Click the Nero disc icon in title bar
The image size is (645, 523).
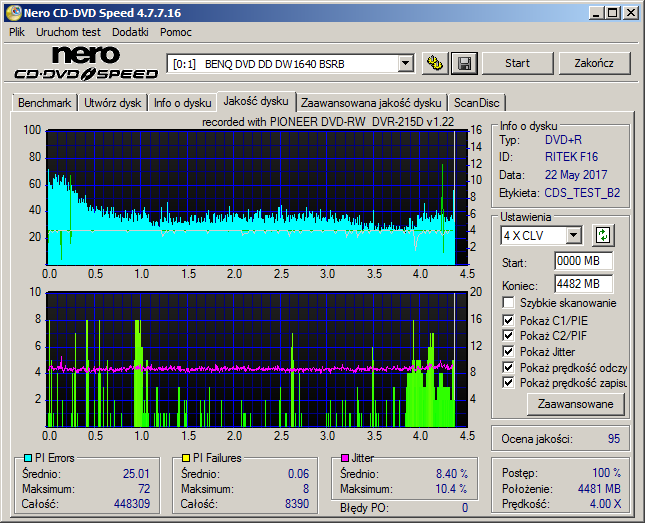click(x=13, y=13)
